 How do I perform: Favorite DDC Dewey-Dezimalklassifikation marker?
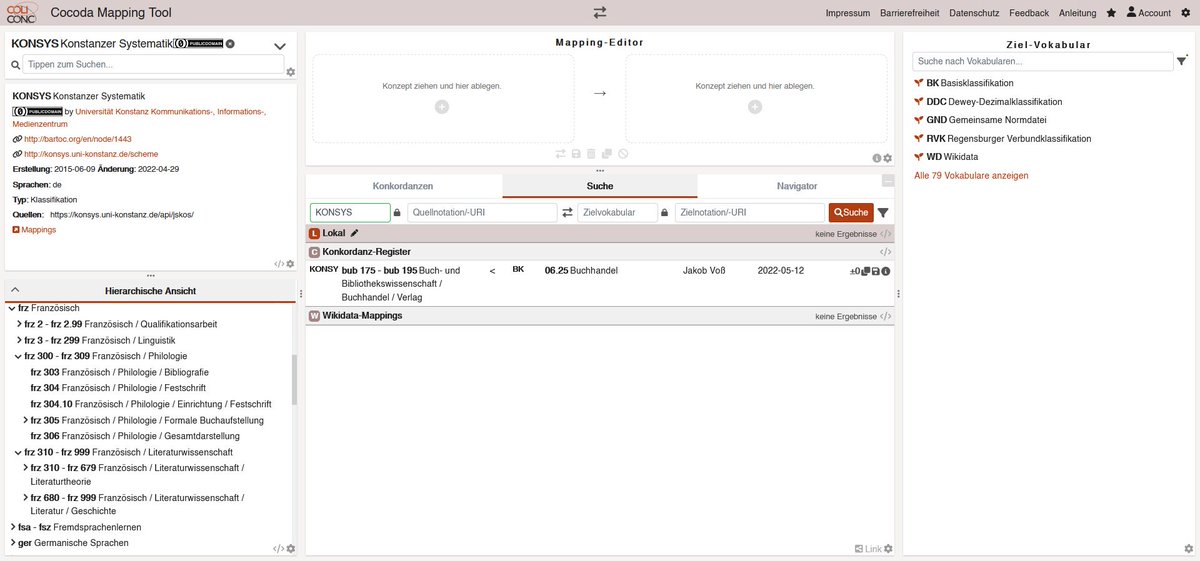pos(919,102)
